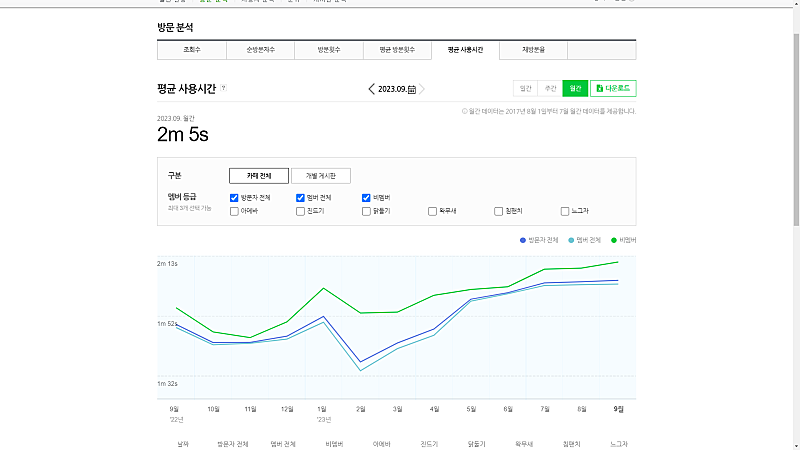The width and height of the screenshot is (800, 450).
Task: Uncheck the 비멤버 checkbox
Action: pos(366,198)
